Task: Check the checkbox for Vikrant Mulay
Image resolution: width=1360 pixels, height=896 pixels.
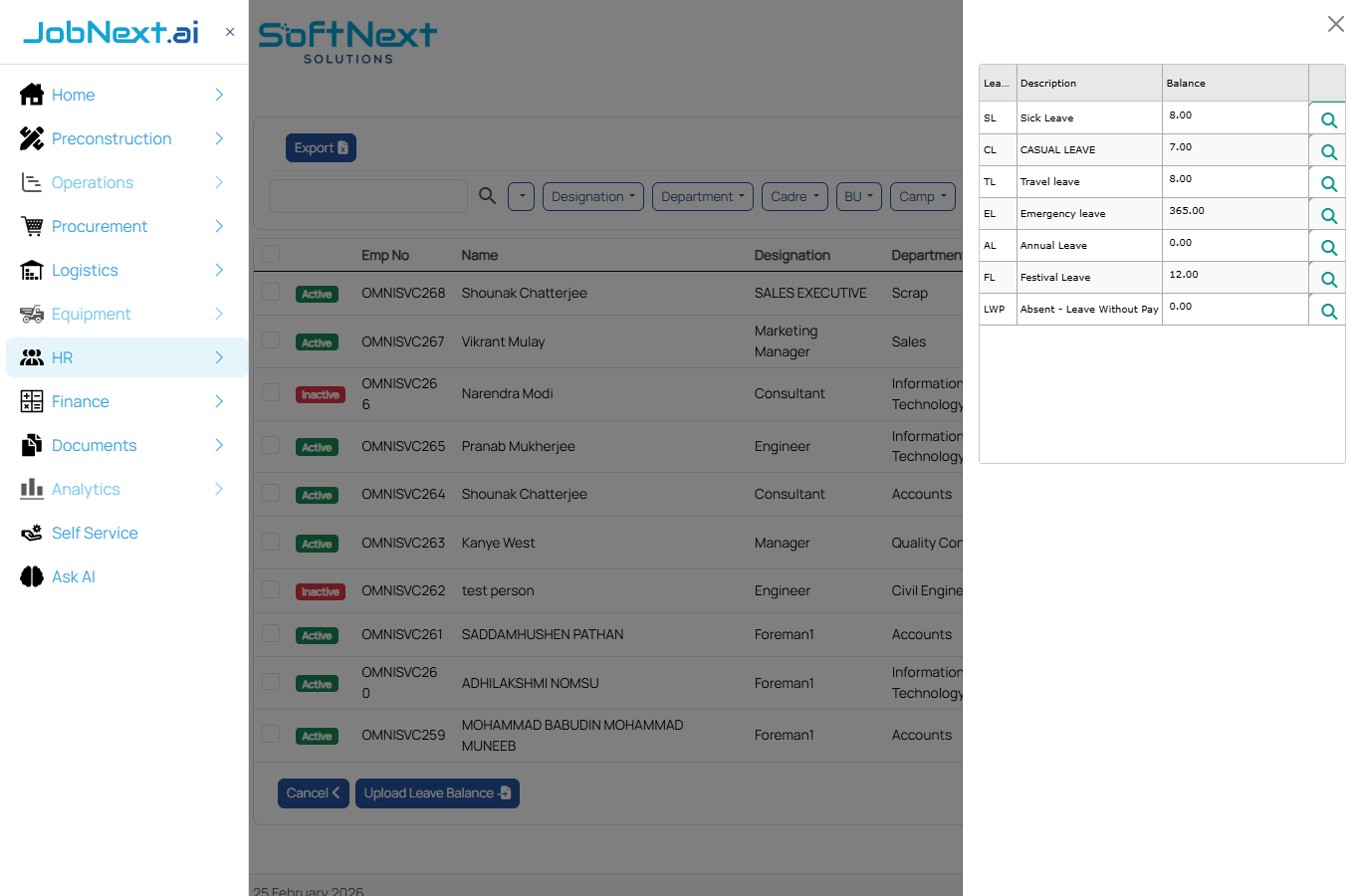Action: [270, 341]
